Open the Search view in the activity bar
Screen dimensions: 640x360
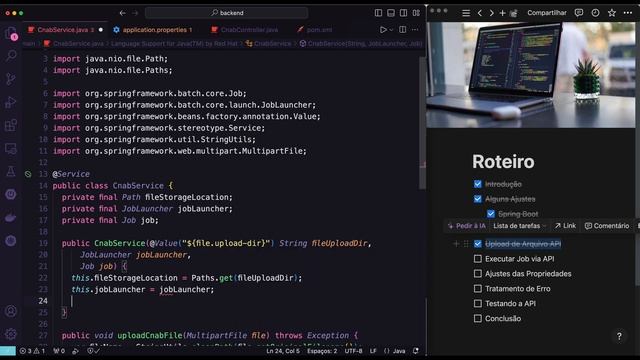(x=11, y=55)
